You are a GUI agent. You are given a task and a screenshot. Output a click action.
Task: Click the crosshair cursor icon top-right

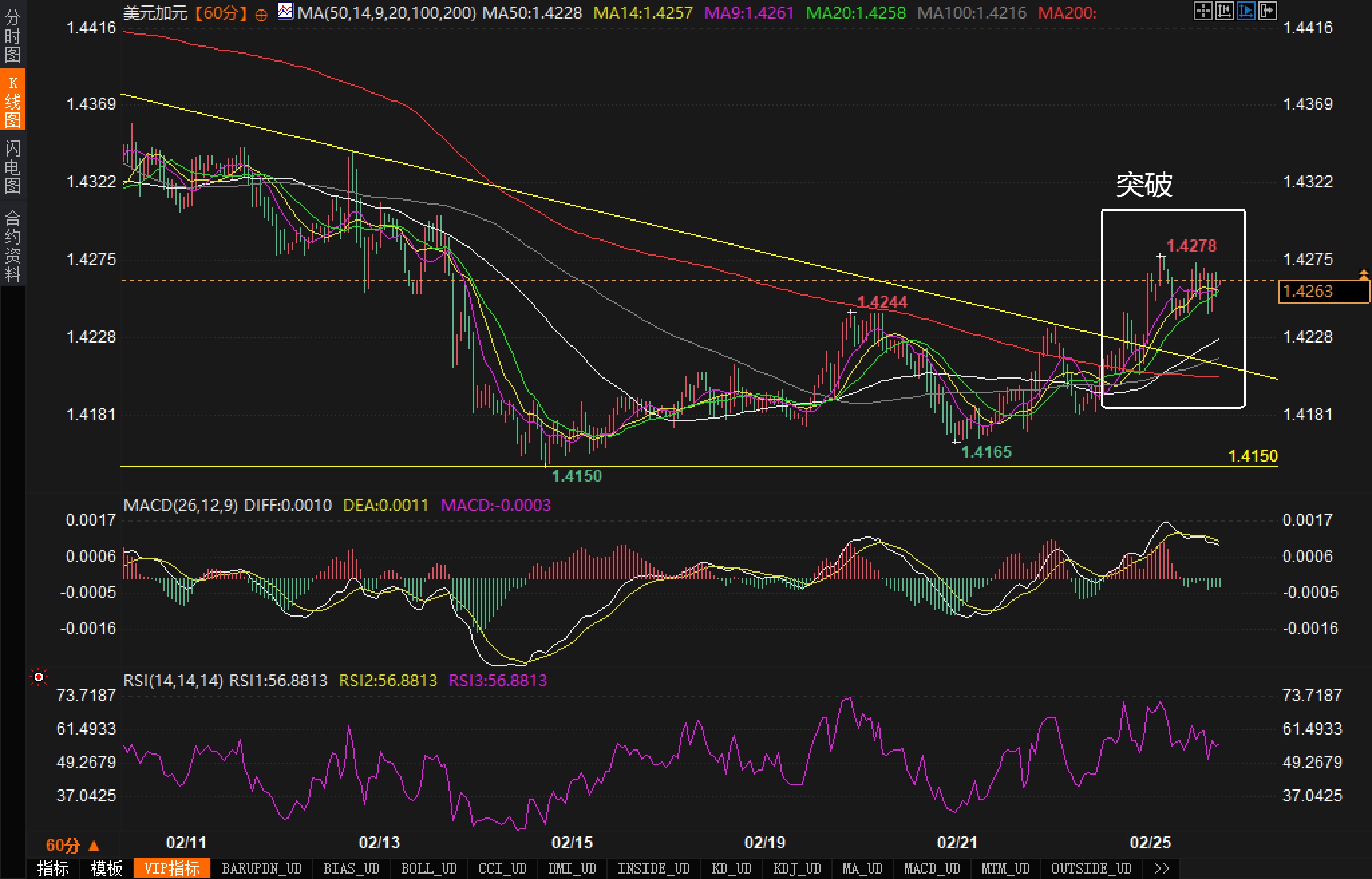[x=1203, y=11]
